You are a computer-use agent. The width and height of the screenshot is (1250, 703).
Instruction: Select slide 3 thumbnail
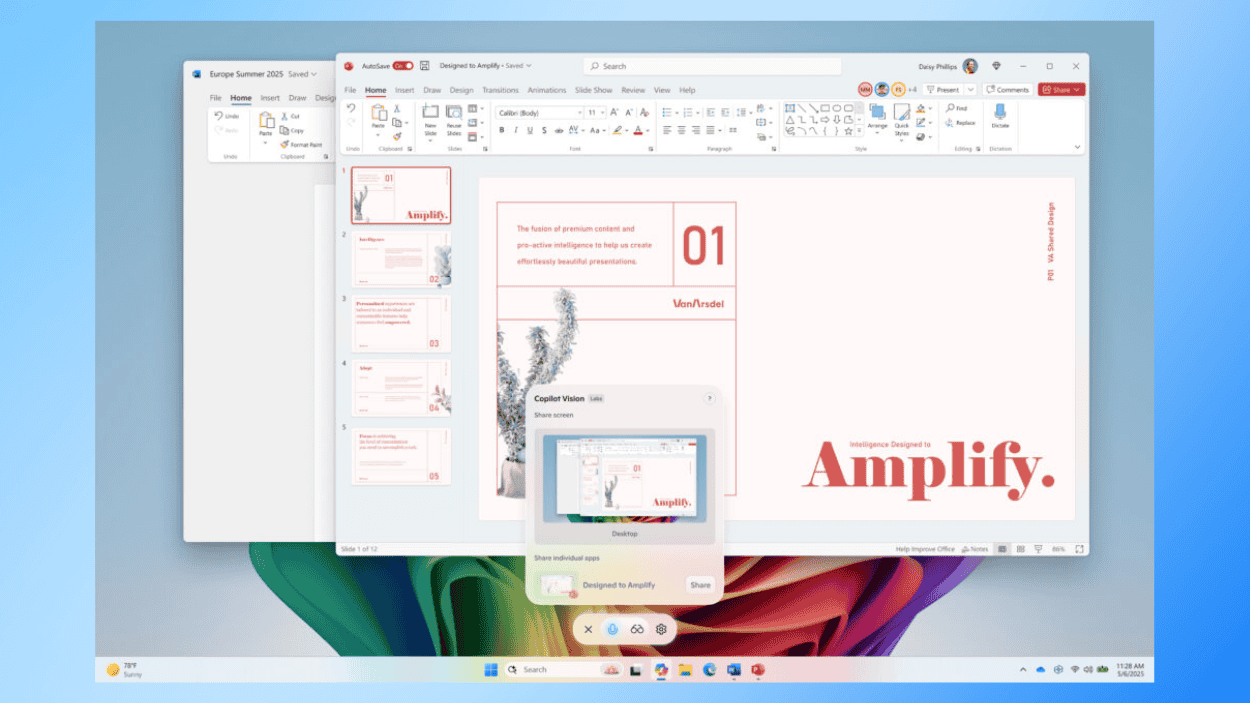(401, 324)
